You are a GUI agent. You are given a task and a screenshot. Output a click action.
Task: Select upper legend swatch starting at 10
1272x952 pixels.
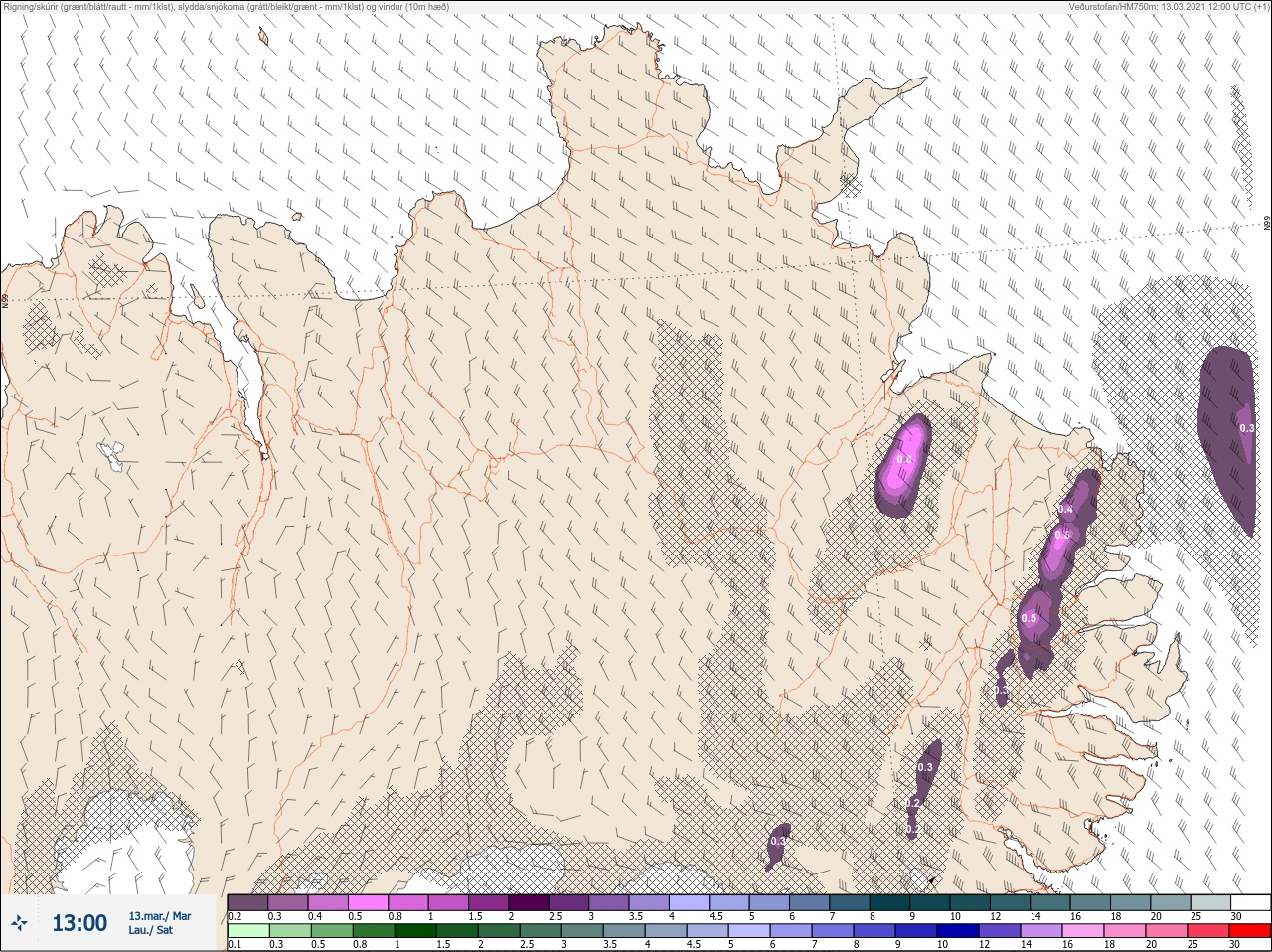(971, 902)
